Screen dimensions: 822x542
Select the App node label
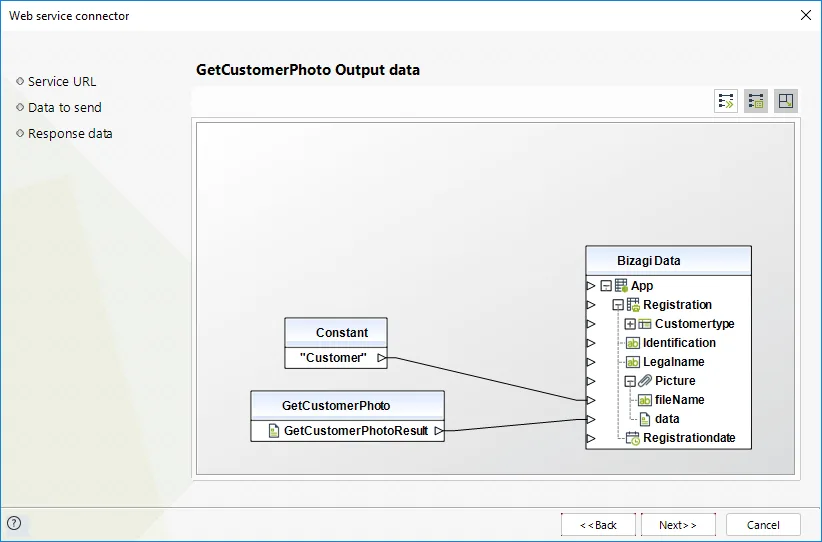click(642, 286)
